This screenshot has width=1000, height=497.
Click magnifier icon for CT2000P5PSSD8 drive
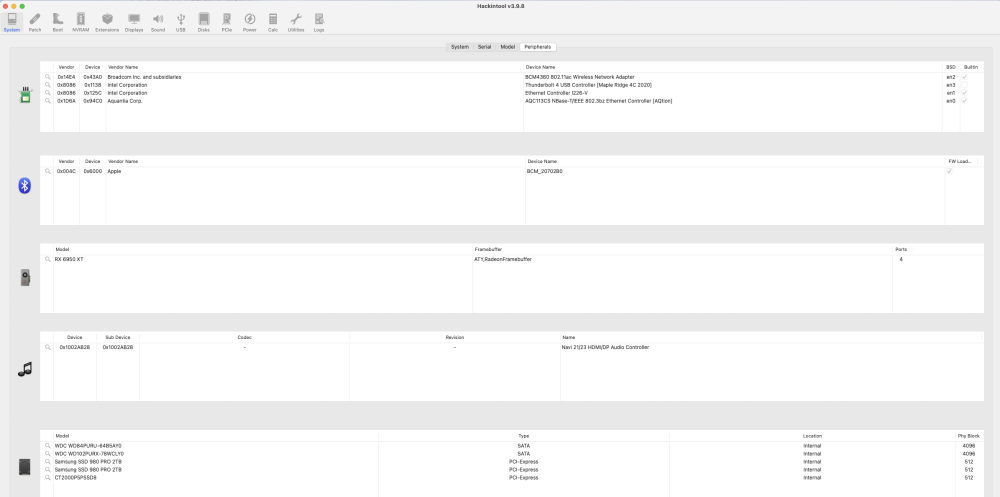(x=47, y=477)
